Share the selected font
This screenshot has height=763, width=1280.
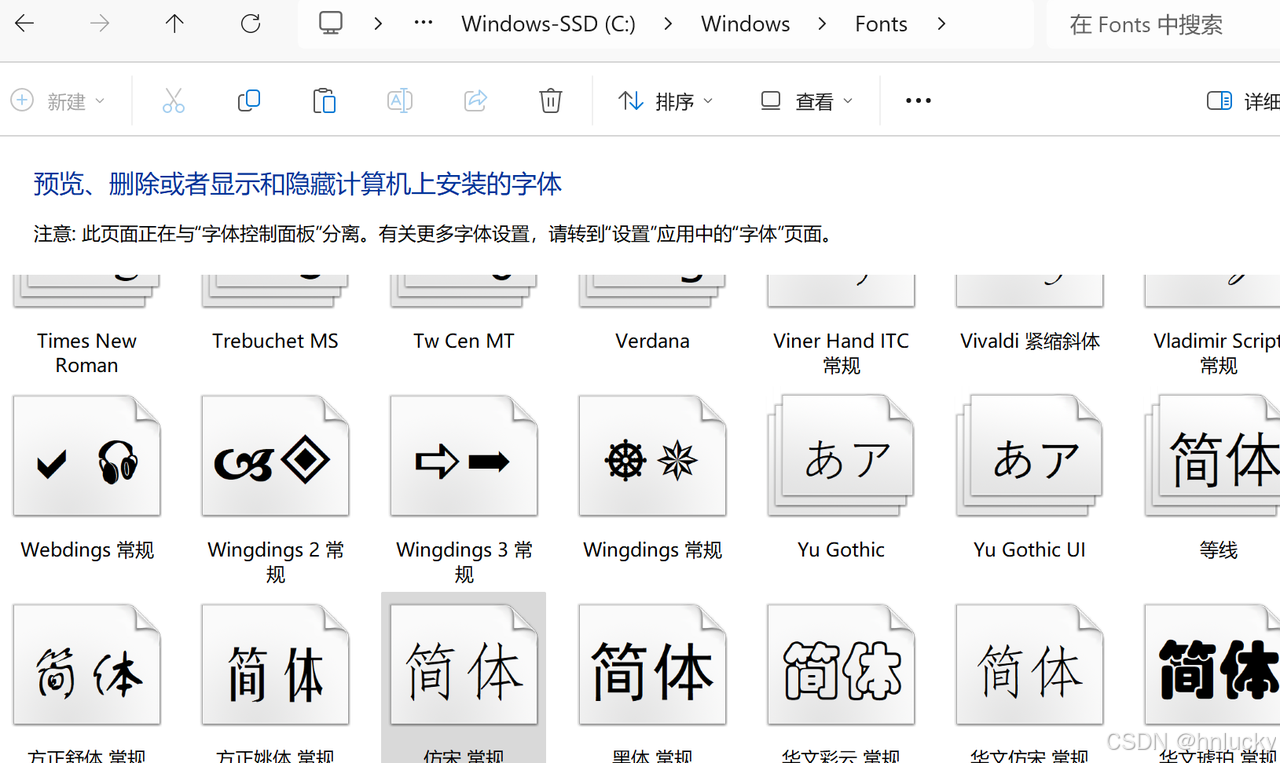tap(475, 100)
